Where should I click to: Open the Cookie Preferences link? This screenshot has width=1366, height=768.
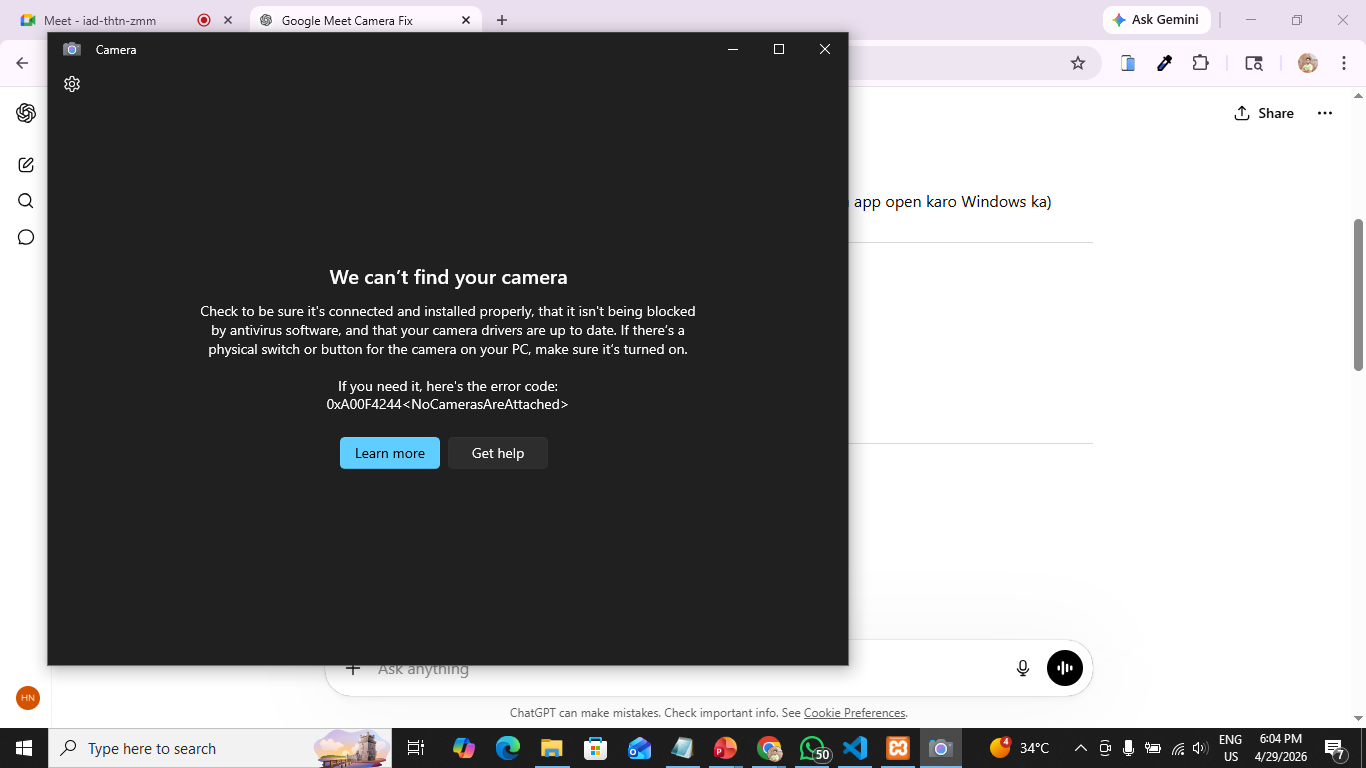(855, 713)
